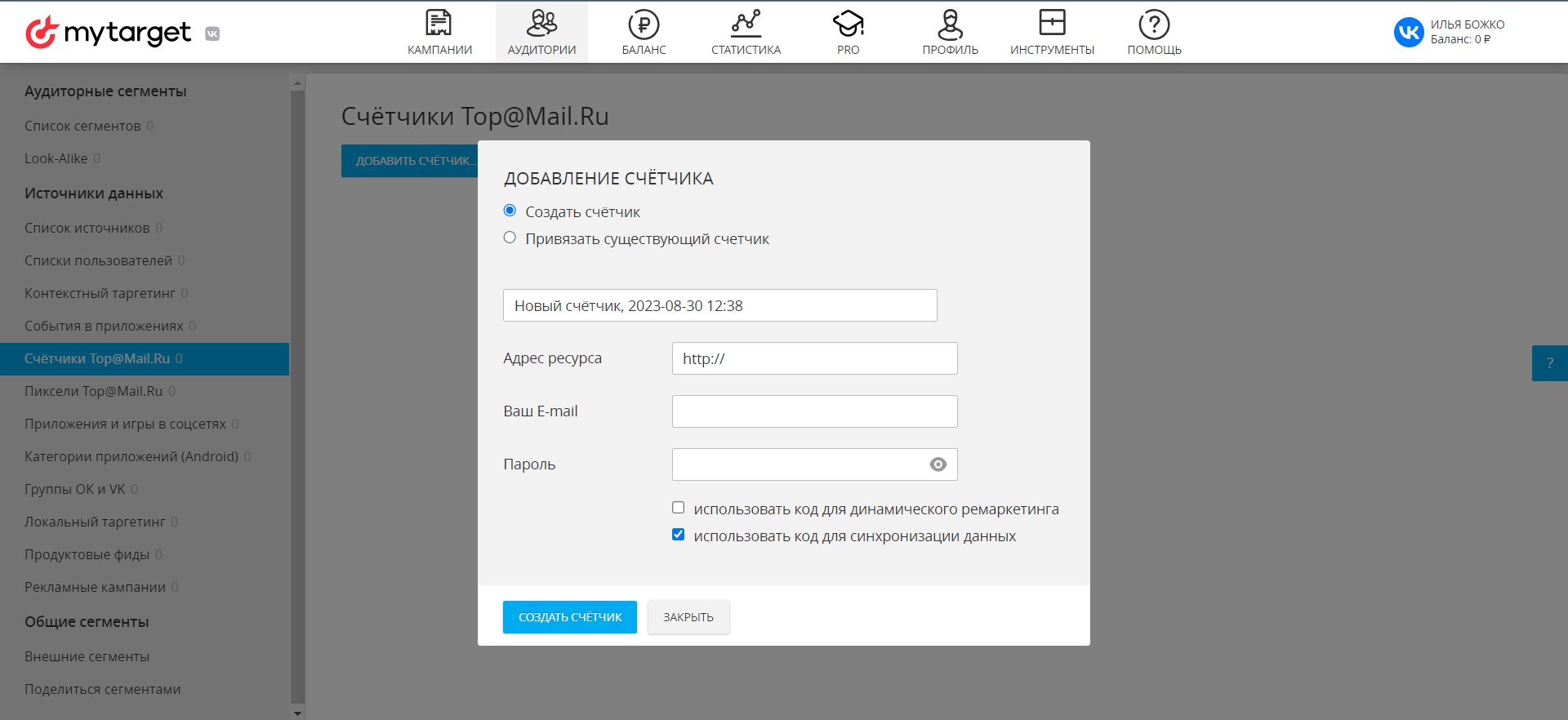1568x720 pixels.
Task: Open the Помощь question mark icon
Action: pos(1154,24)
